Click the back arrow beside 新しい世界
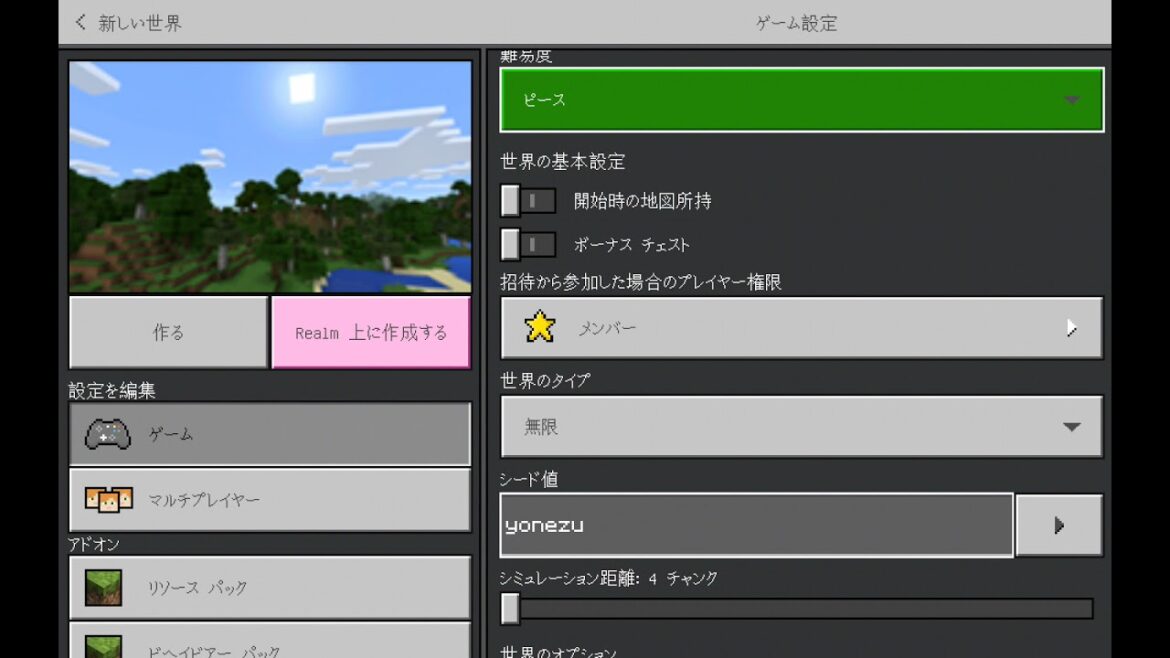The height and width of the screenshot is (658, 1170). (x=81, y=22)
